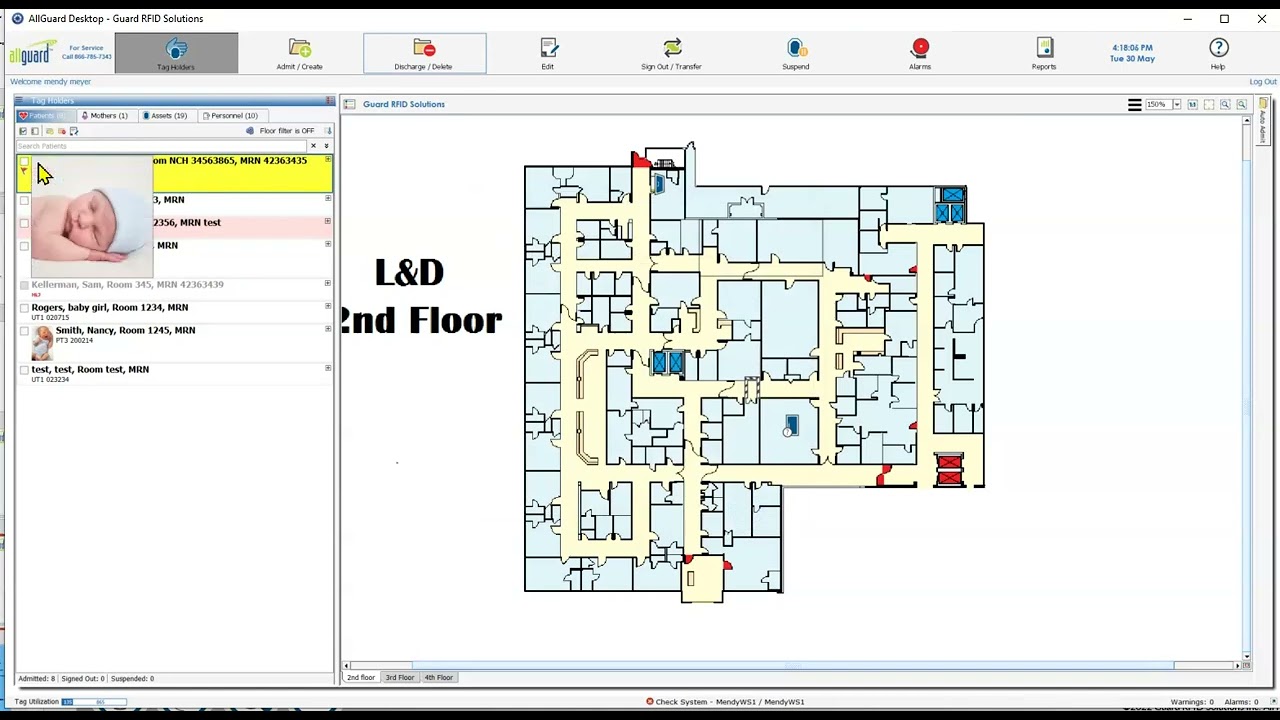The image size is (1280, 720).
Task: Check the highlighted yellow patient row checkbox
Action: 24,161
